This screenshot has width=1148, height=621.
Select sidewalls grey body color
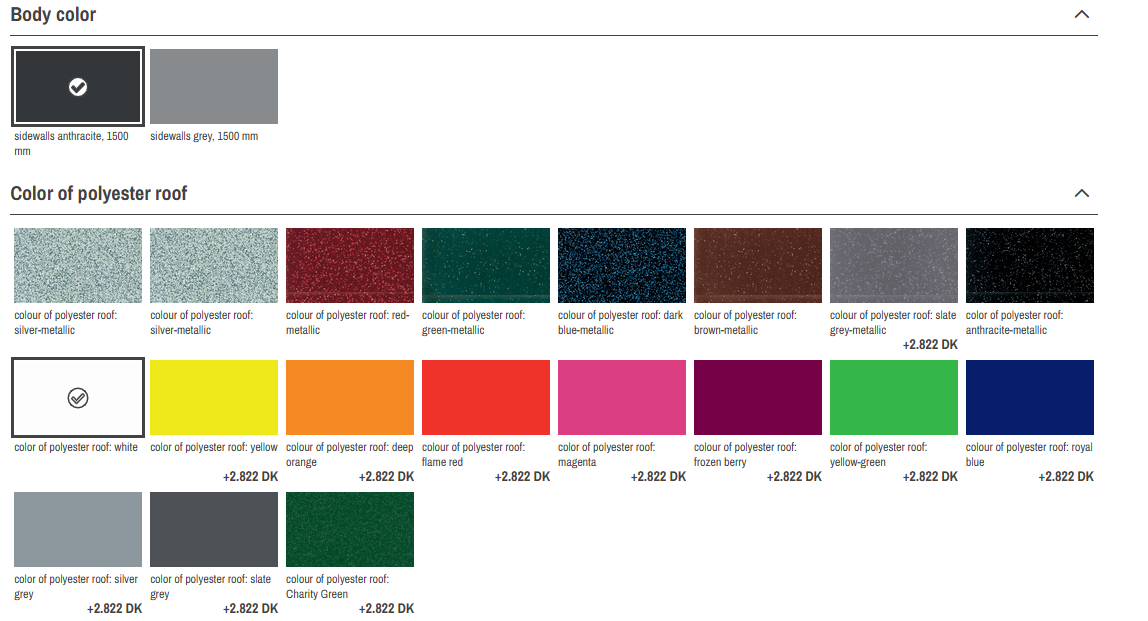(x=213, y=87)
